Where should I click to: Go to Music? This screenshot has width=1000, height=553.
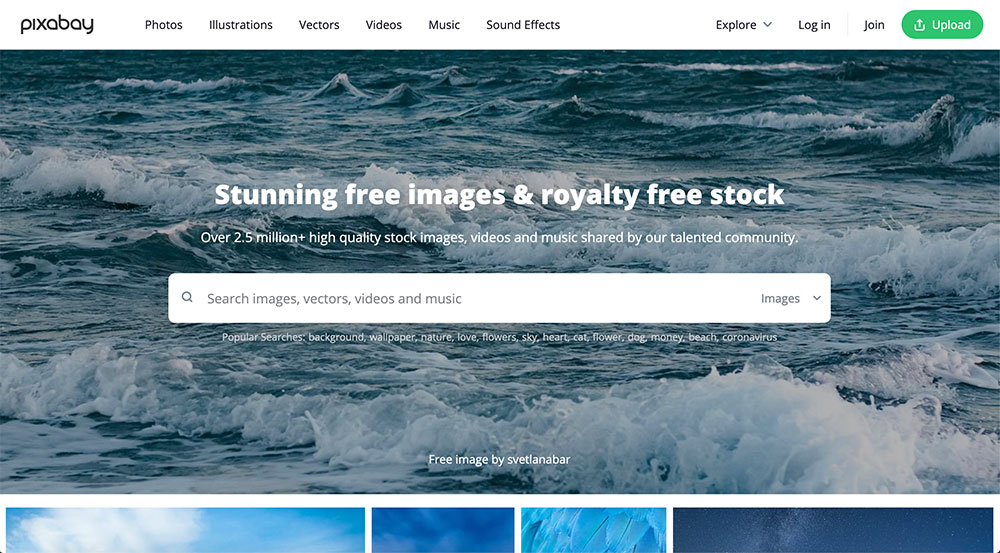click(x=444, y=25)
